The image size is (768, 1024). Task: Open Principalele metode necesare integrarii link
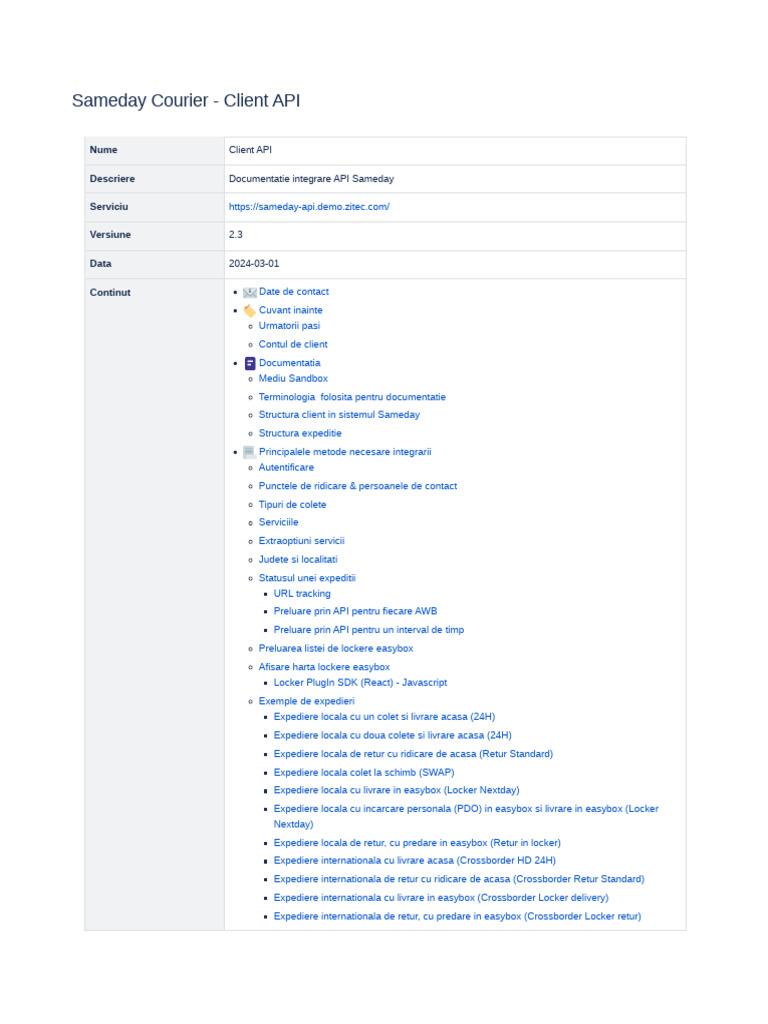click(345, 452)
